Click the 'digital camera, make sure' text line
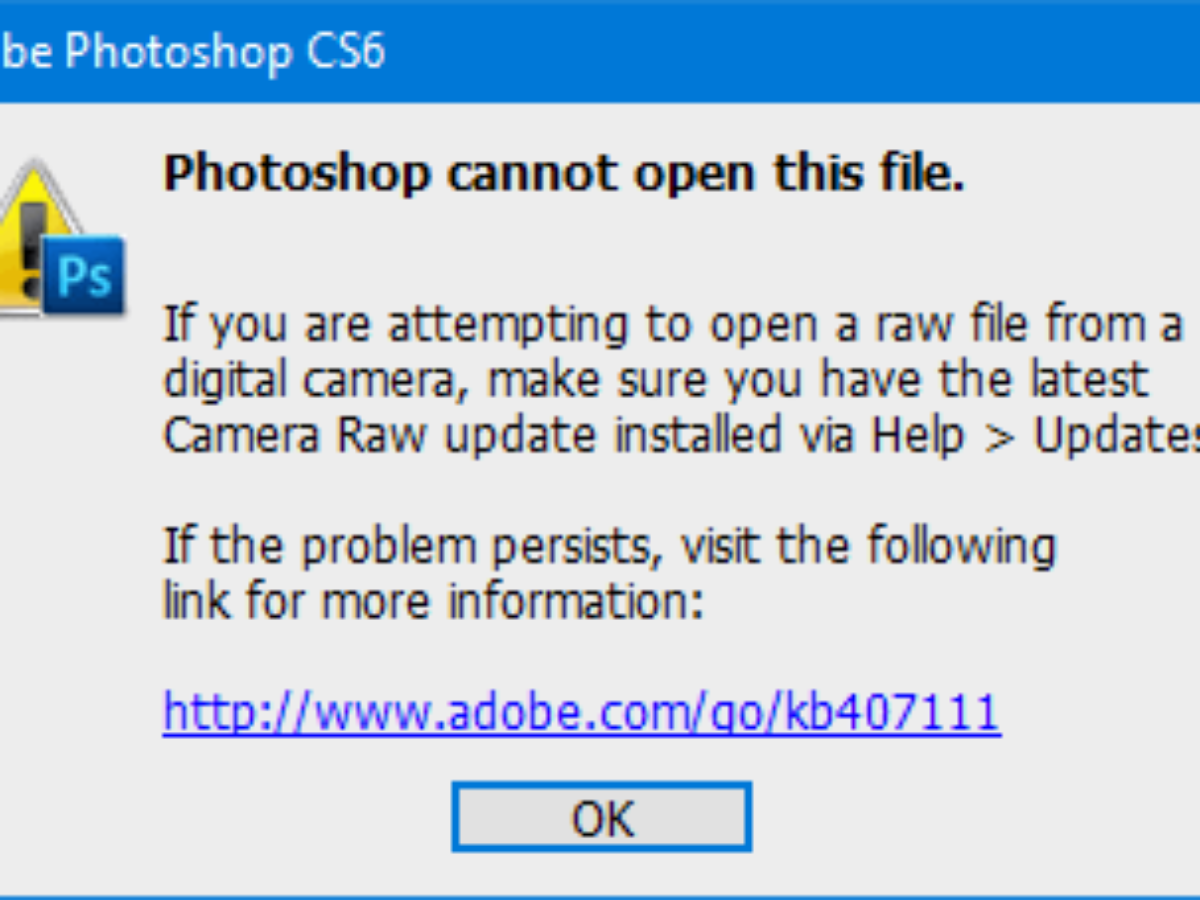 click(655, 380)
